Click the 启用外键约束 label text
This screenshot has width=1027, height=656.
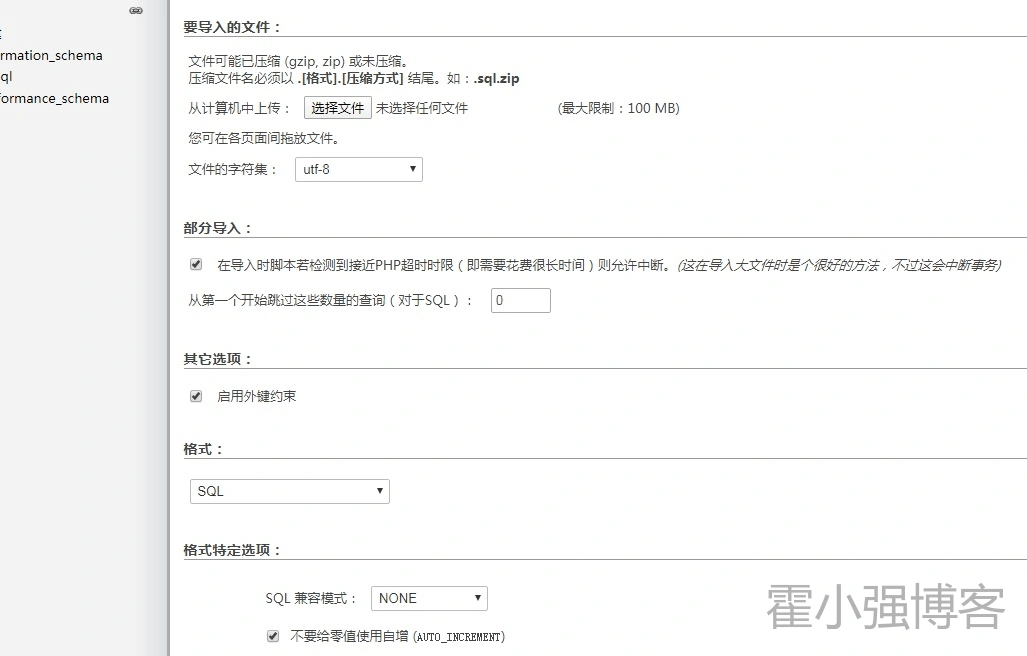[x=256, y=397]
